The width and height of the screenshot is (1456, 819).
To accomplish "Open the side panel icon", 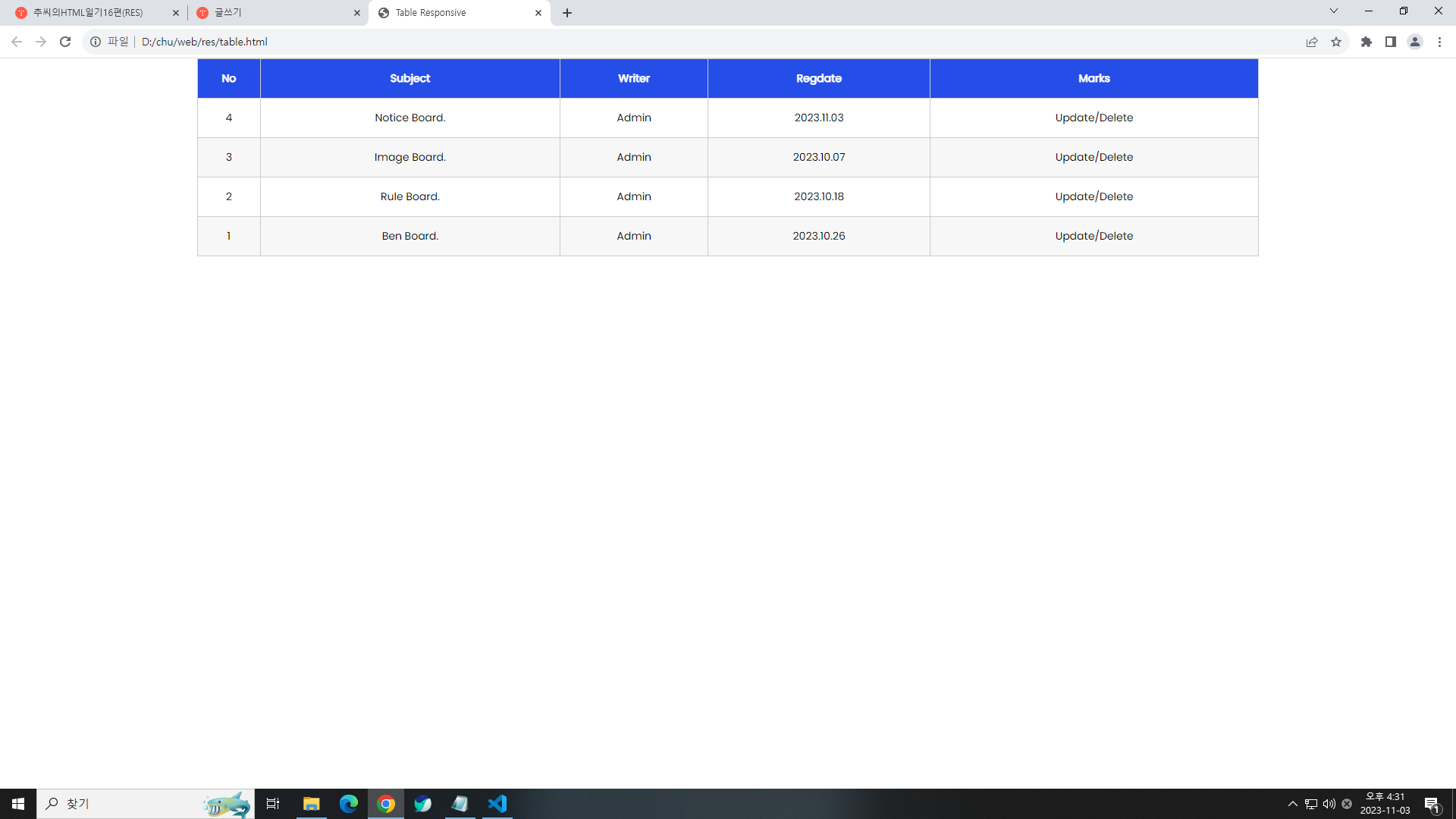I will tap(1391, 42).
